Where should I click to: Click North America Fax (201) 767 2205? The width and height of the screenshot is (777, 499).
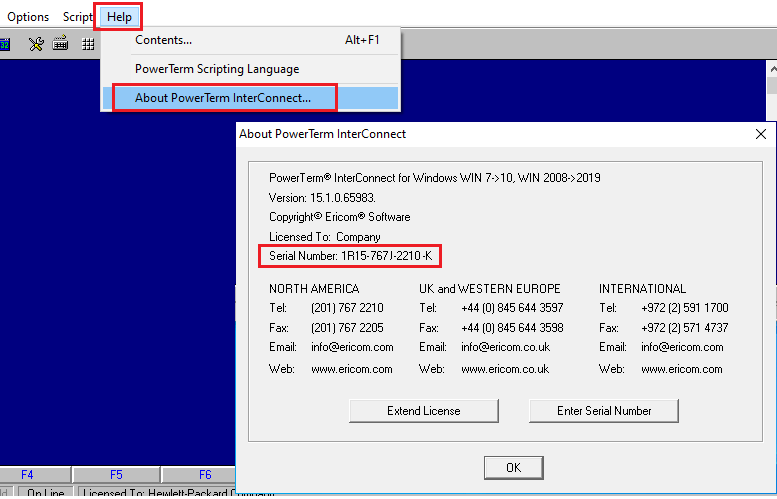[347, 328]
